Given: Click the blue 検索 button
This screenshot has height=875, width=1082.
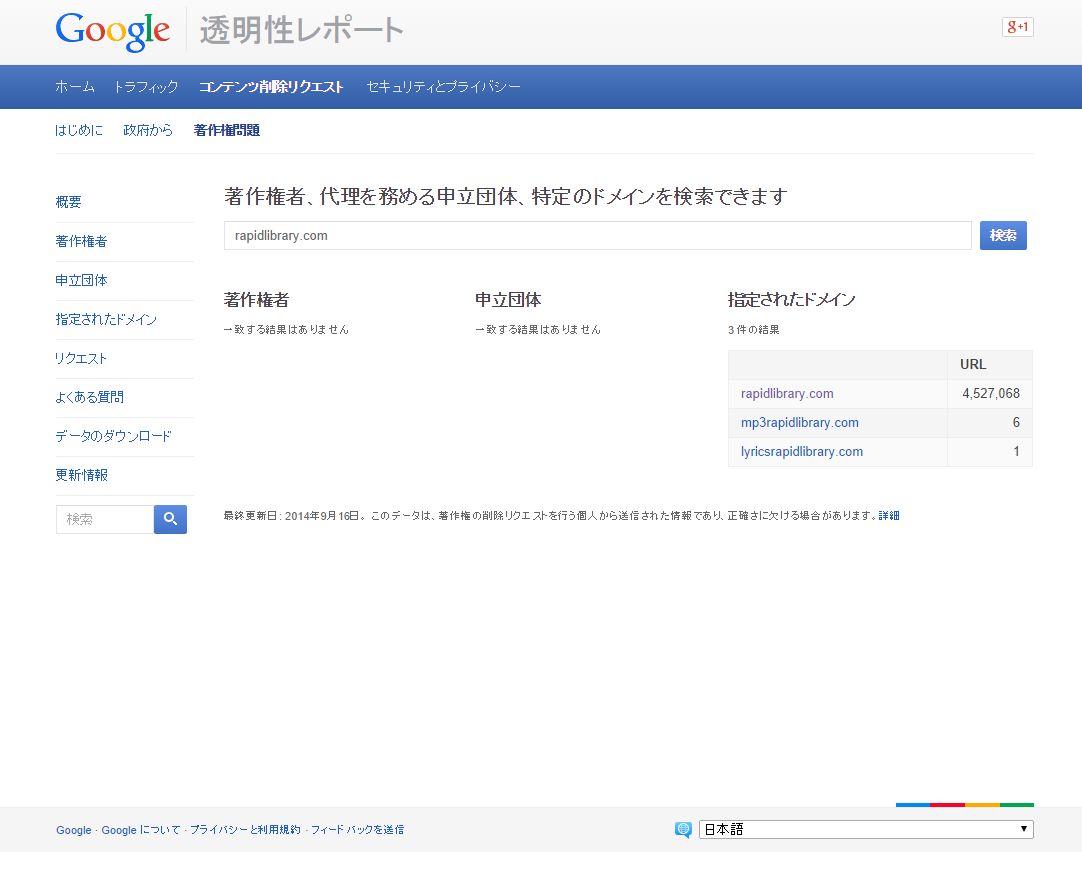Looking at the screenshot, I should coord(1003,235).
